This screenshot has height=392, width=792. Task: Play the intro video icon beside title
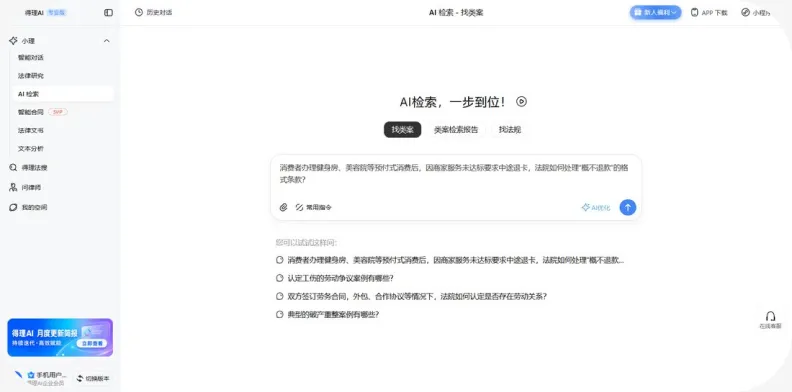coord(521,102)
